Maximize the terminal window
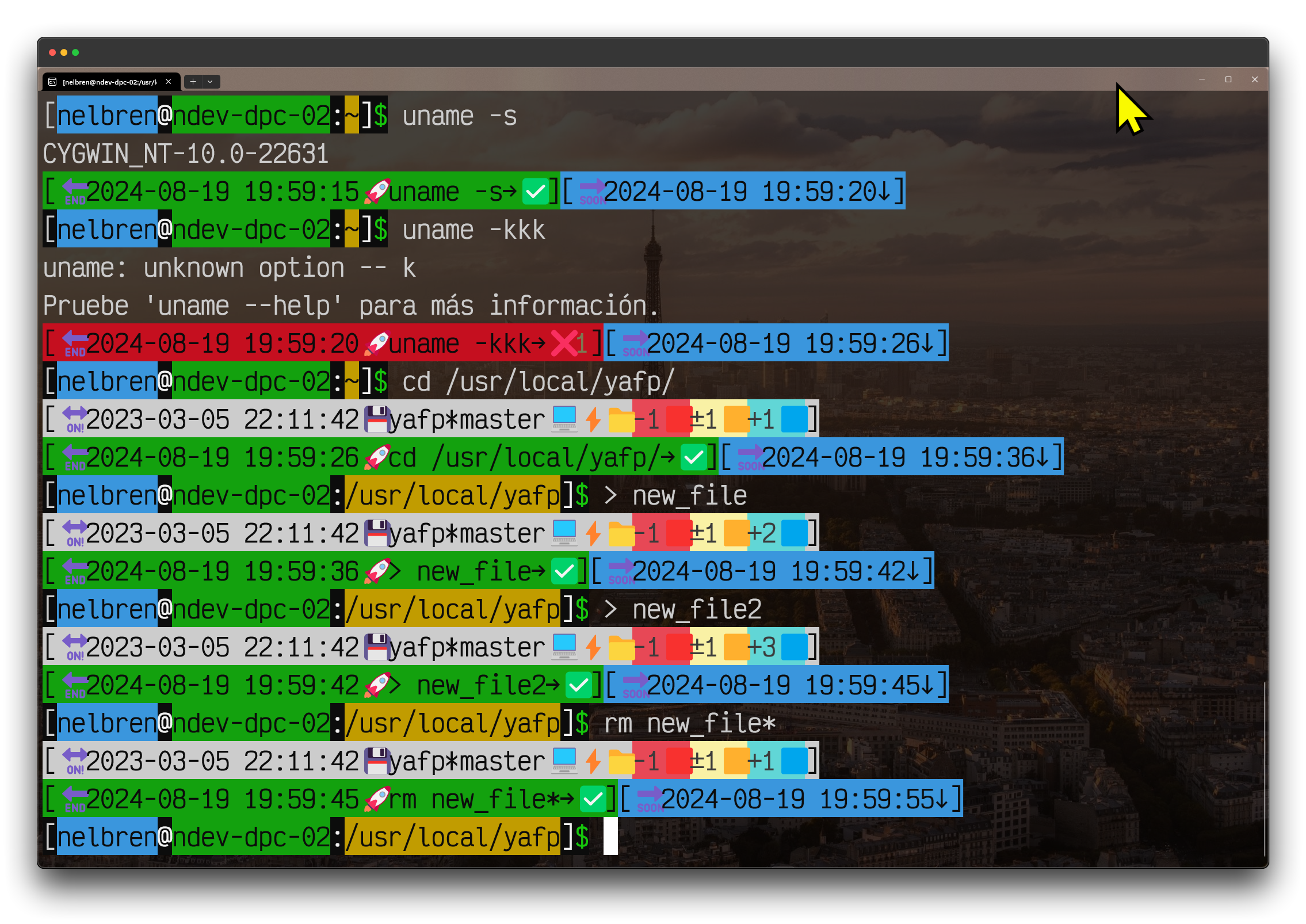The image size is (1306, 924). [x=1228, y=79]
